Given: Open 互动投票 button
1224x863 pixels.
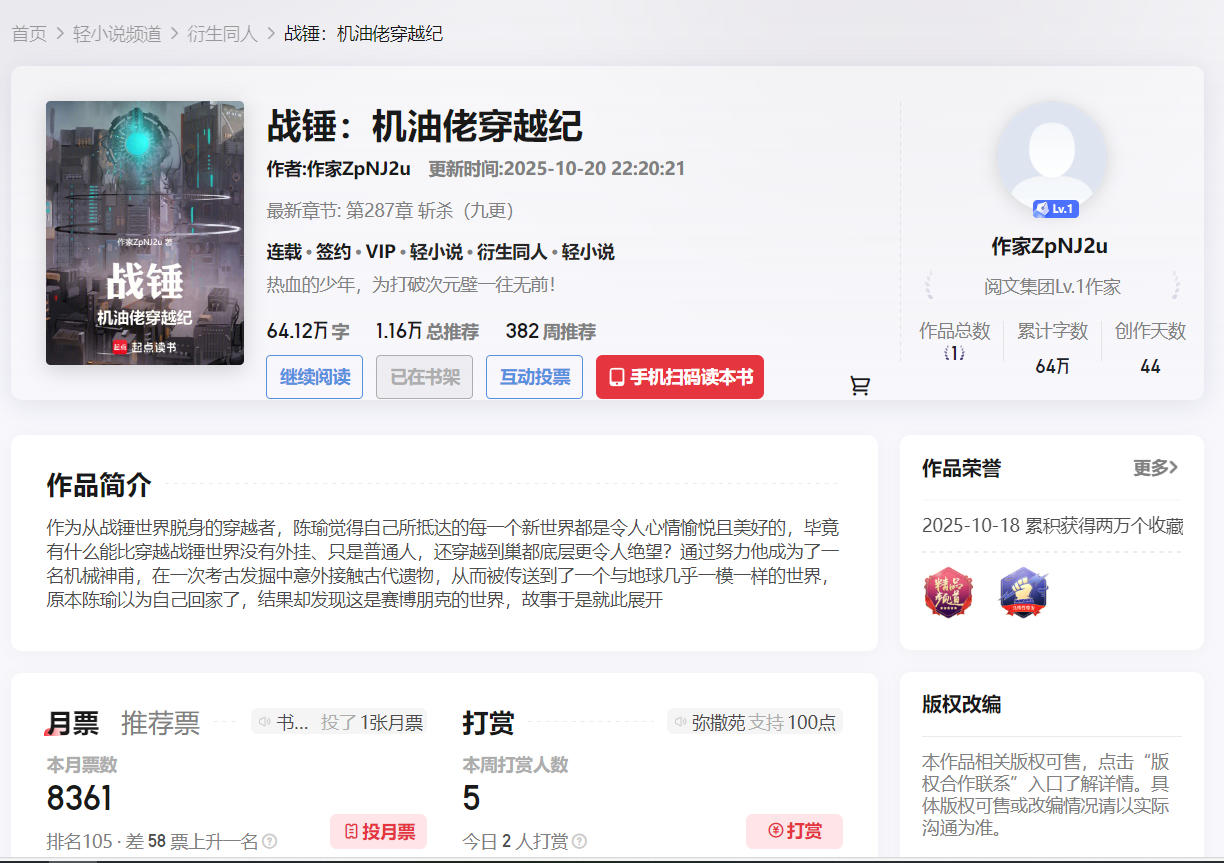Looking at the screenshot, I should click(534, 377).
